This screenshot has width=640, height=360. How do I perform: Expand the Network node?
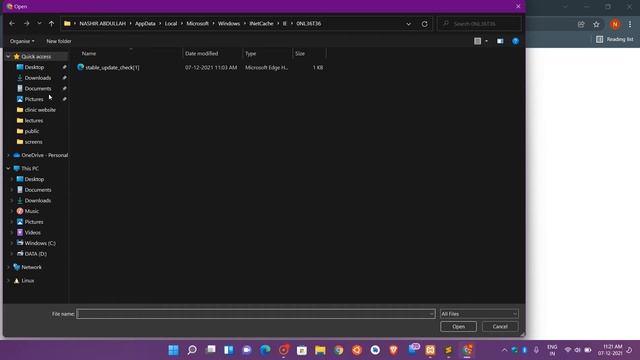pyautogui.click(x=8, y=267)
